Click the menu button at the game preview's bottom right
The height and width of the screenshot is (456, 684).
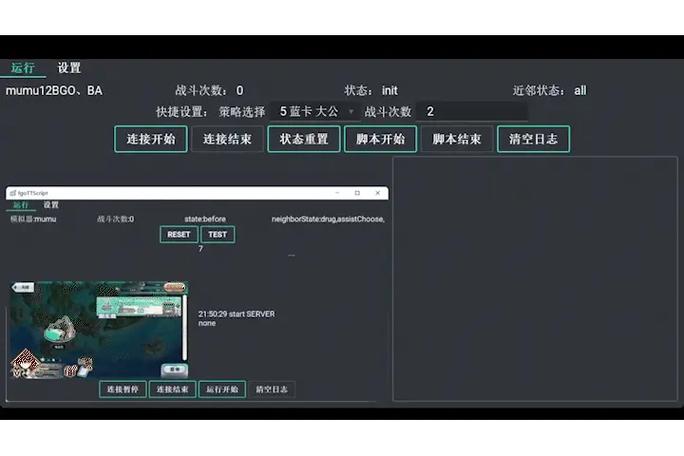click(x=174, y=370)
